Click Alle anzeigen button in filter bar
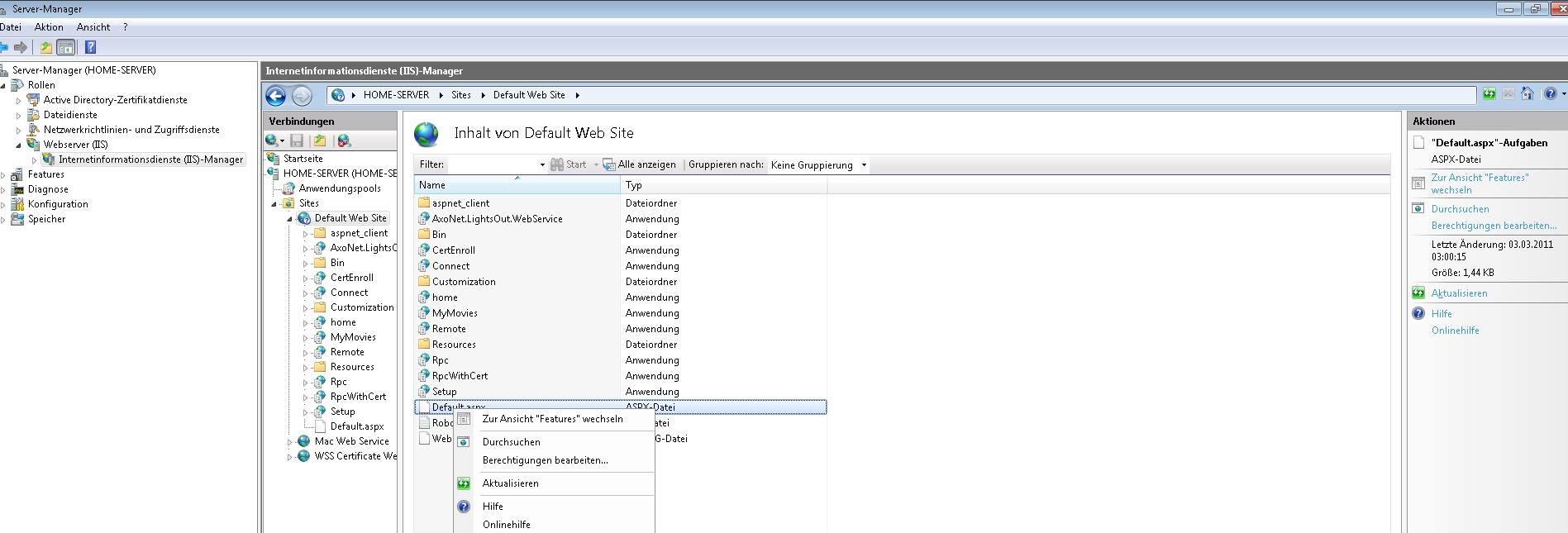The image size is (1568, 533). coord(639,164)
